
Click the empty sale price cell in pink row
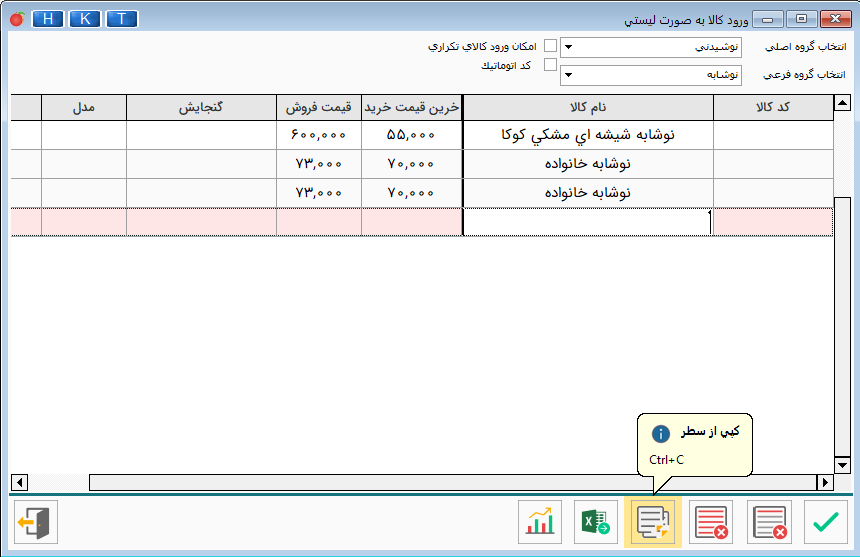319,222
